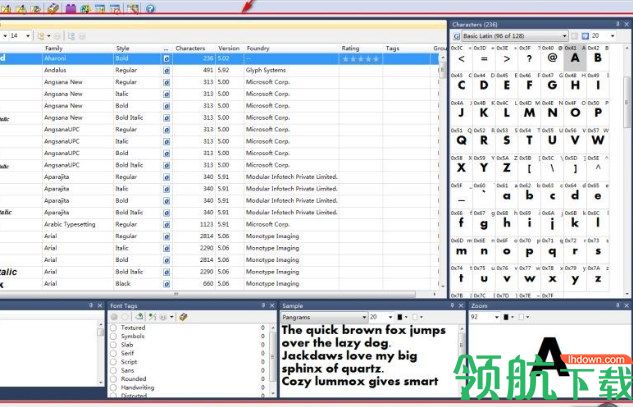Open the Sample text color dropdown arrow
Screen dimensions: 633x407
pos(406,317)
